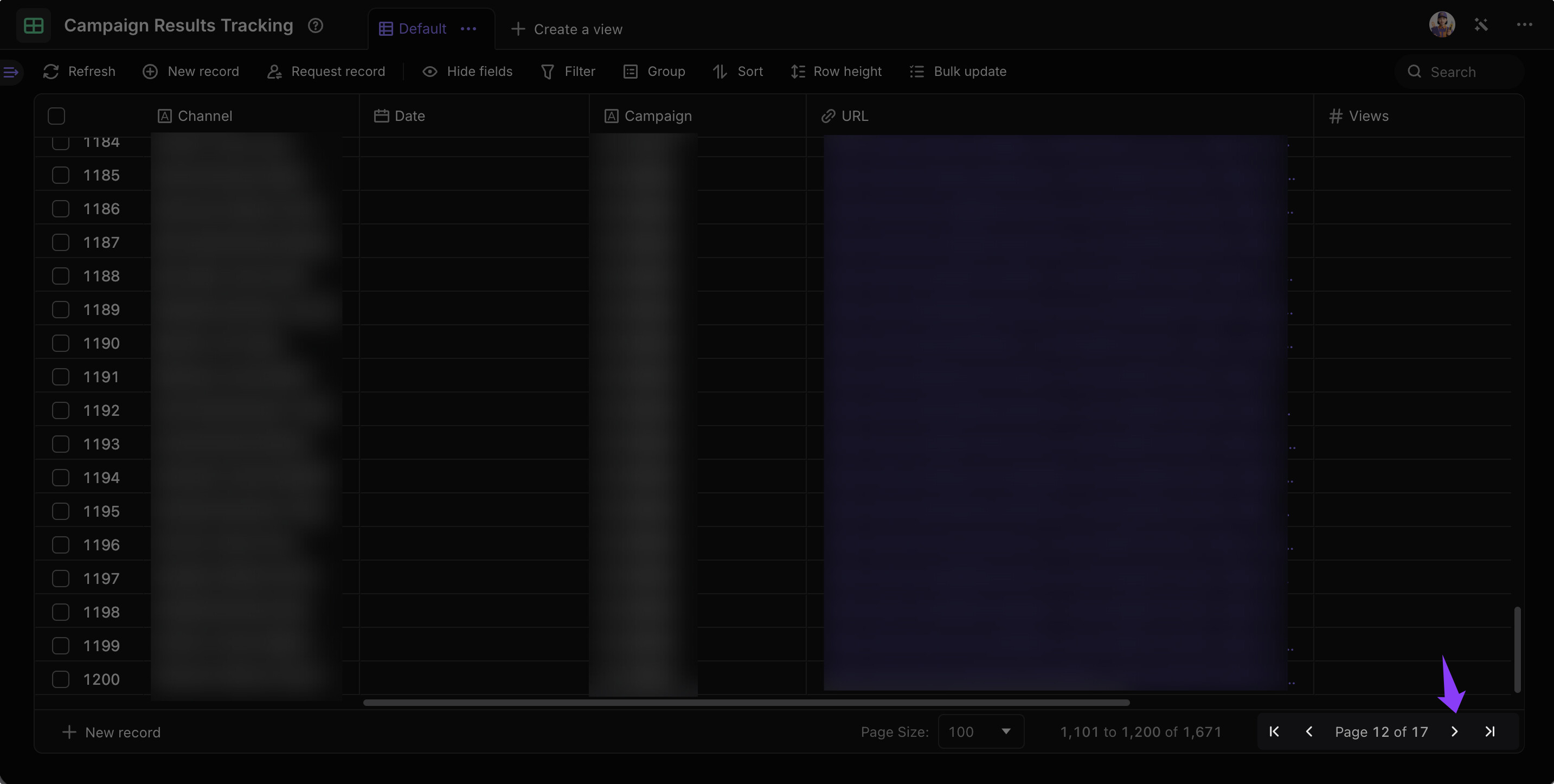Open Default view options menu dots
The image size is (1554, 784).
pyautogui.click(x=468, y=29)
